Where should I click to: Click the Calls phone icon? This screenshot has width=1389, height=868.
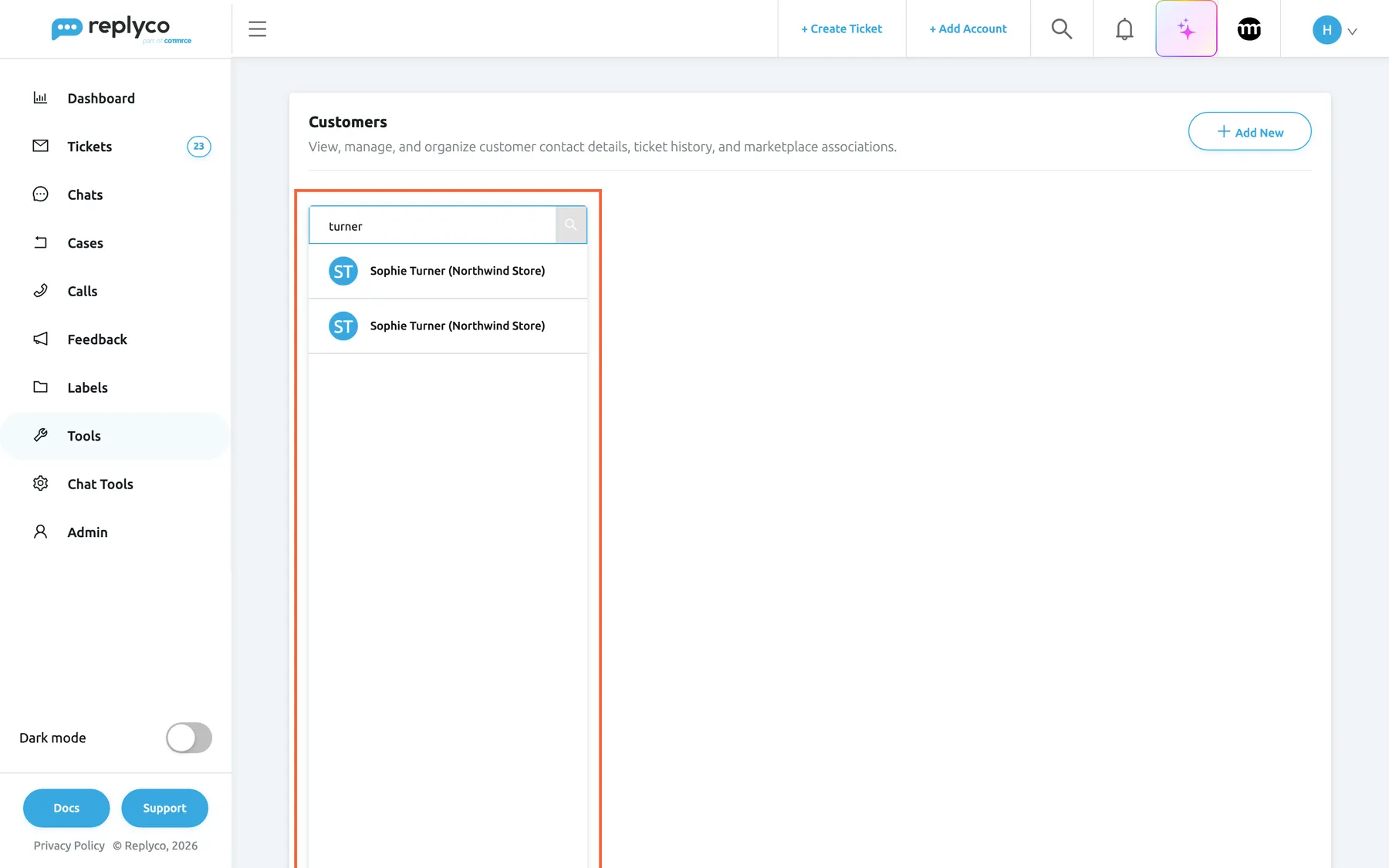click(x=41, y=290)
